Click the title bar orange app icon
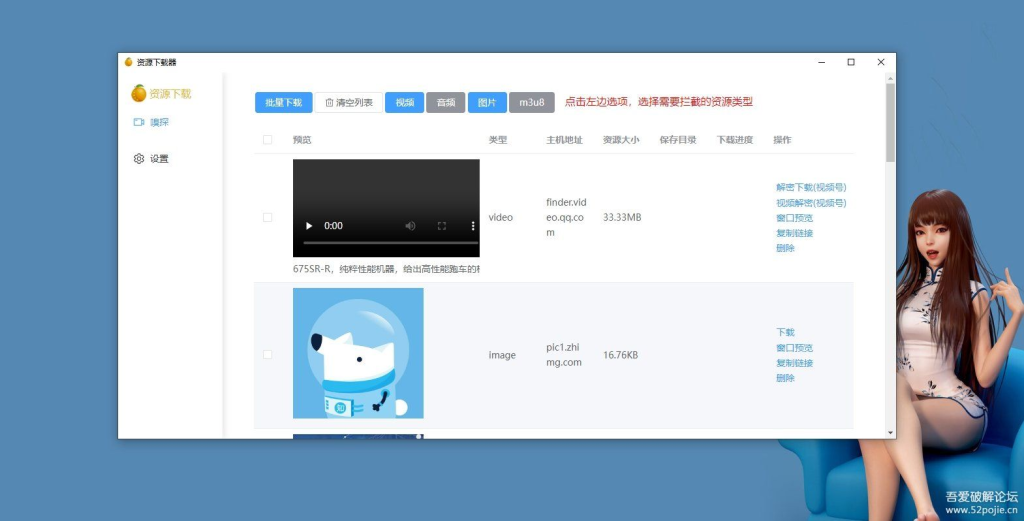This screenshot has width=1024, height=521. [x=129, y=62]
